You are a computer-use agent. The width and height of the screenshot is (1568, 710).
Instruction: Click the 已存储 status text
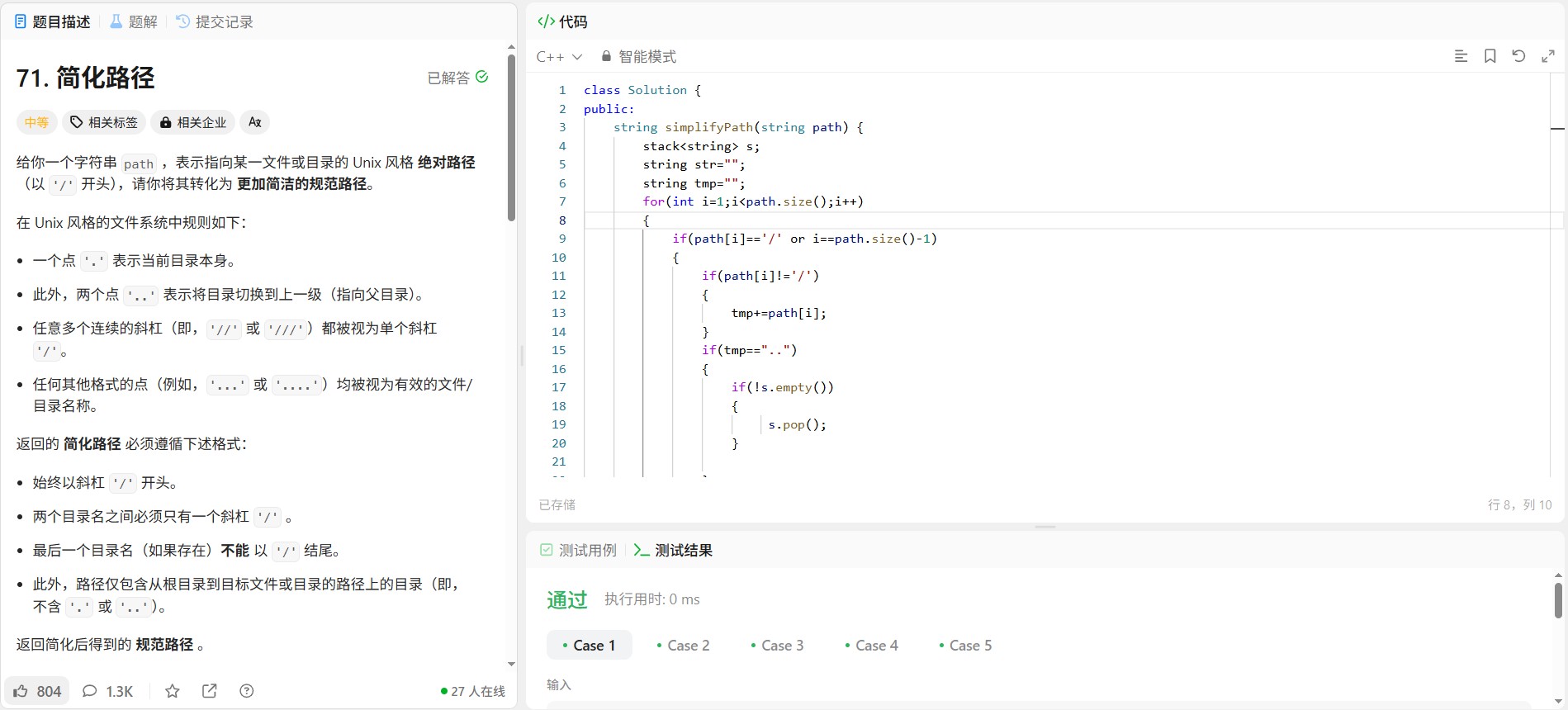(x=557, y=504)
